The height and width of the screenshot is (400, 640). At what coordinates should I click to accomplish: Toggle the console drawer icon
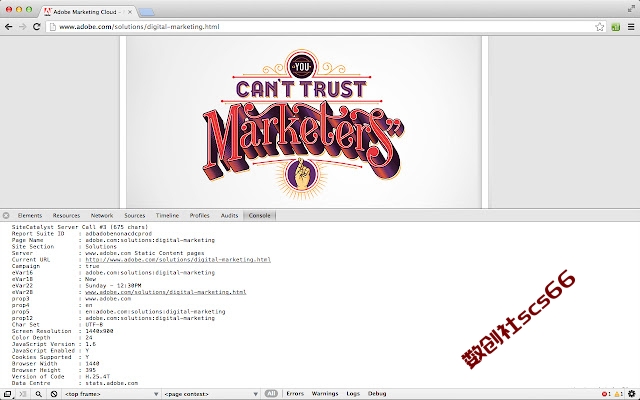point(23,394)
